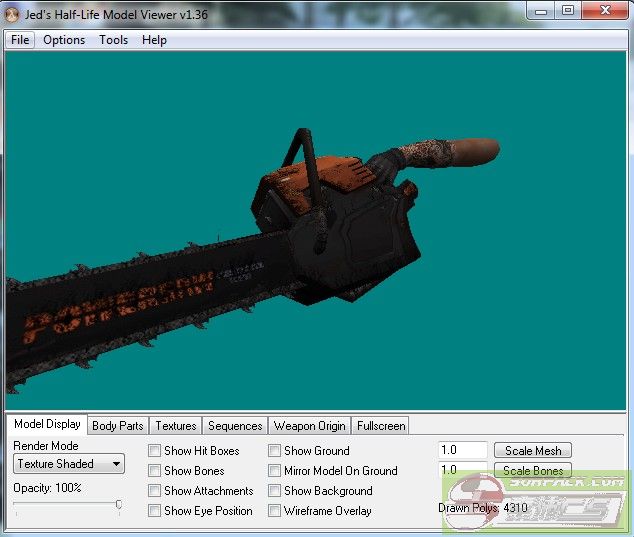
Task: Switch to the Body Parts tab
Action: tap(118, 426)
